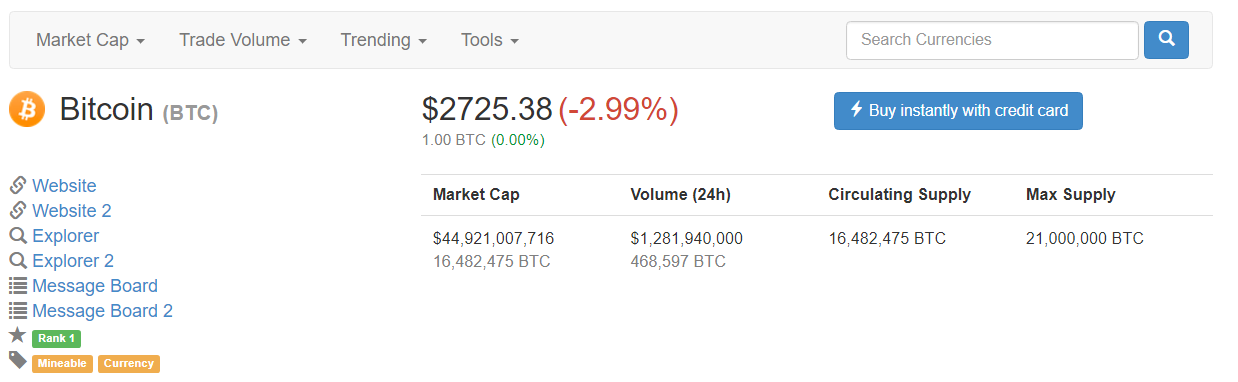Click the chain-link icon beside Website 2
The width and height of the screenshot is (1238, 382).
[18, 210]
